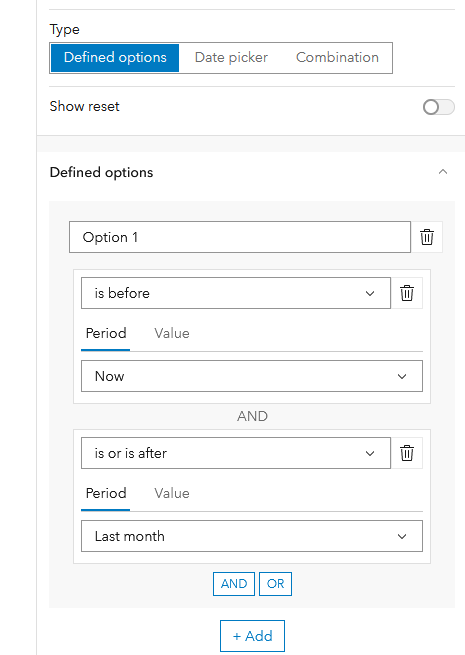Delete Option 1 with trash icon
Screen dimensions: 465x655
coord(427,237)
